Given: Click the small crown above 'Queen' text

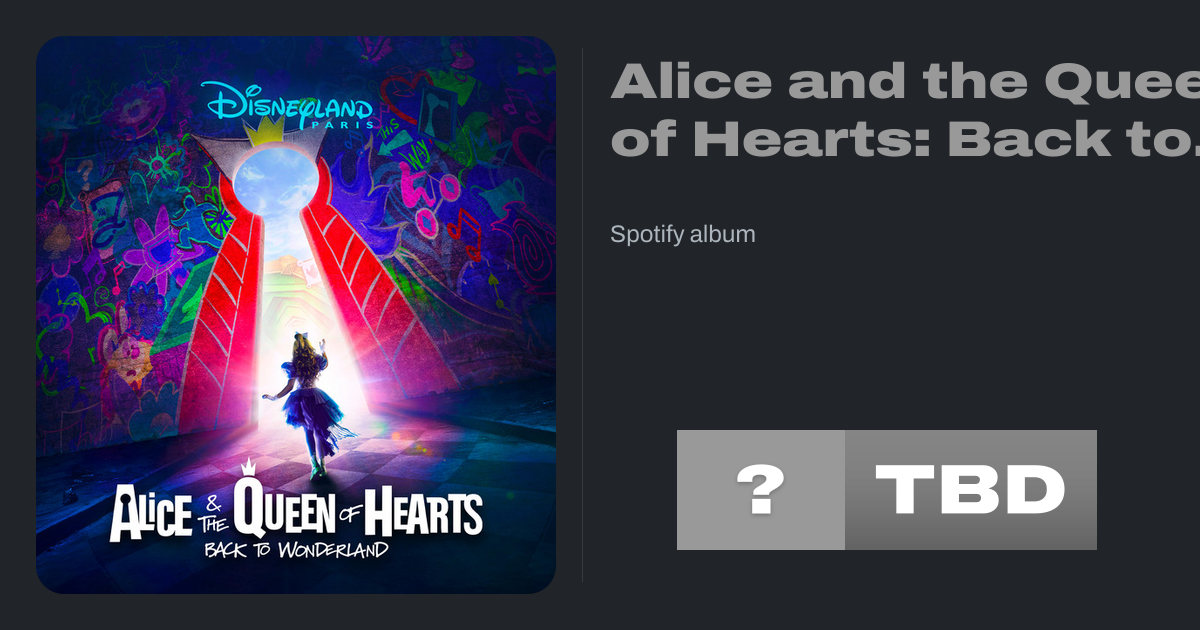Looking at the screenshot, I should (x=249, y=466).
